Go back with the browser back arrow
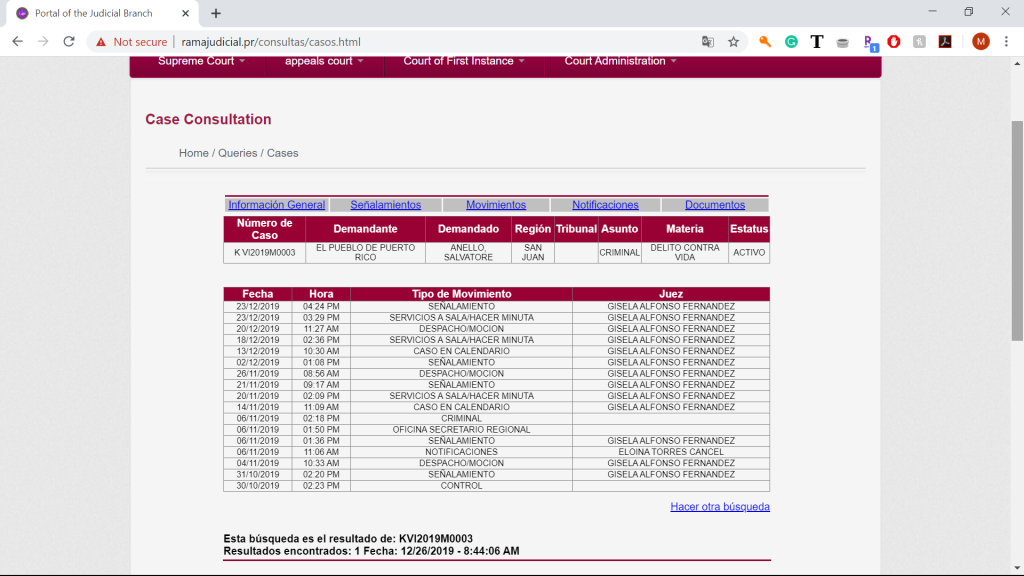Viewport: 1024px width, 576px height. (x=17, y=42)
